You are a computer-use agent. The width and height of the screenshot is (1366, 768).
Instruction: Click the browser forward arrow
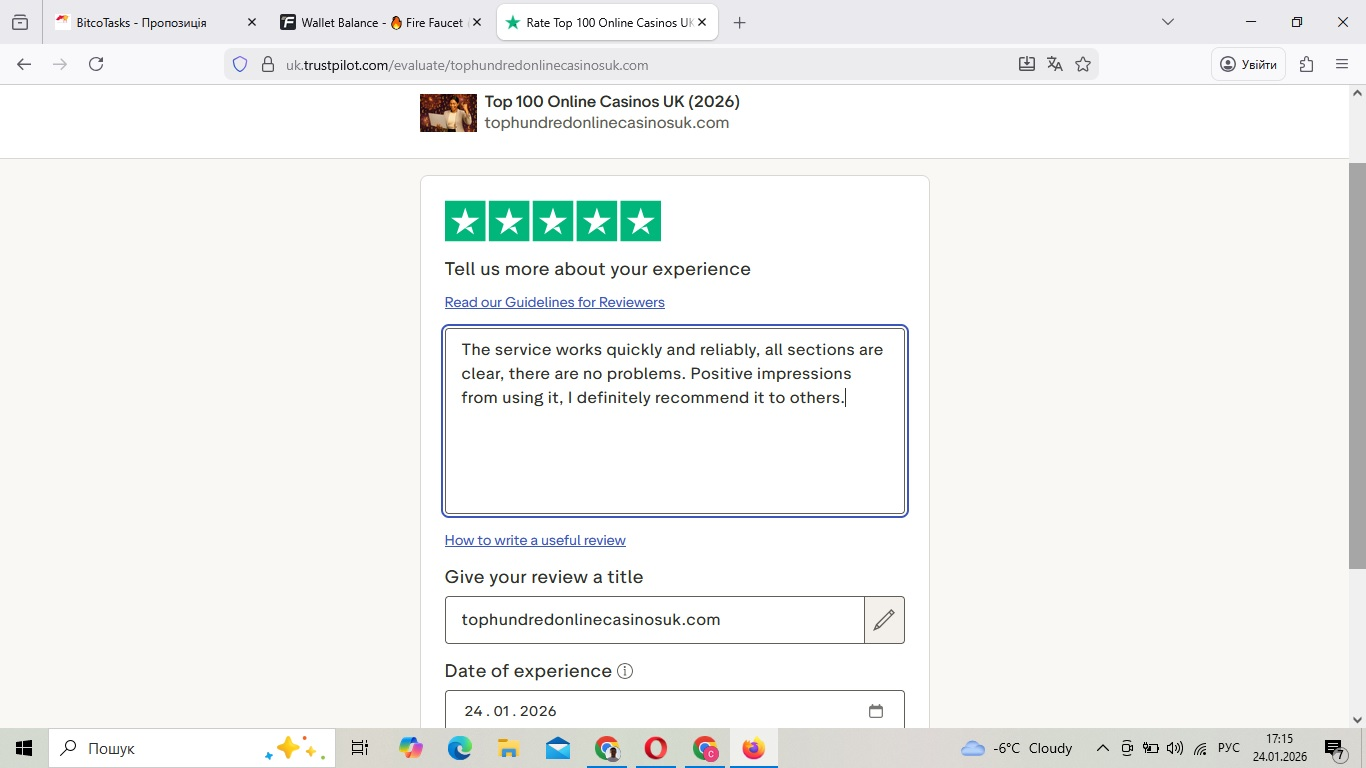click(x=60, y=64)
